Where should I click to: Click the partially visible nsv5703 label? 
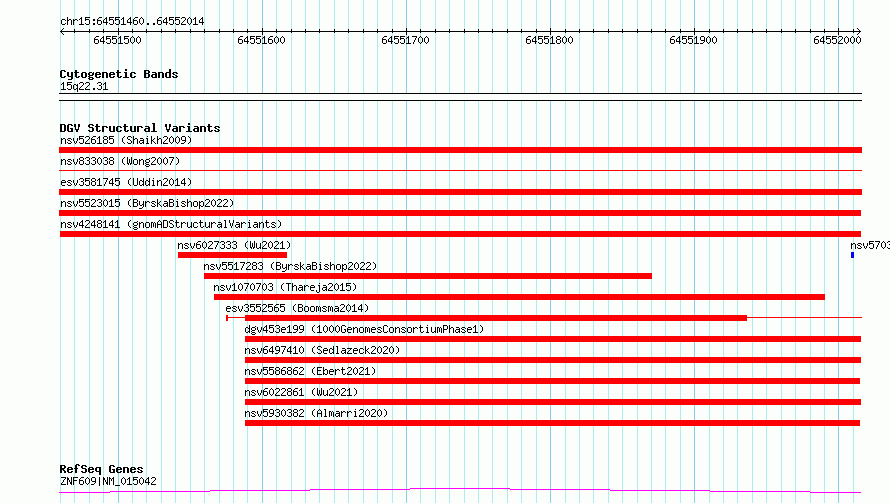870,245
